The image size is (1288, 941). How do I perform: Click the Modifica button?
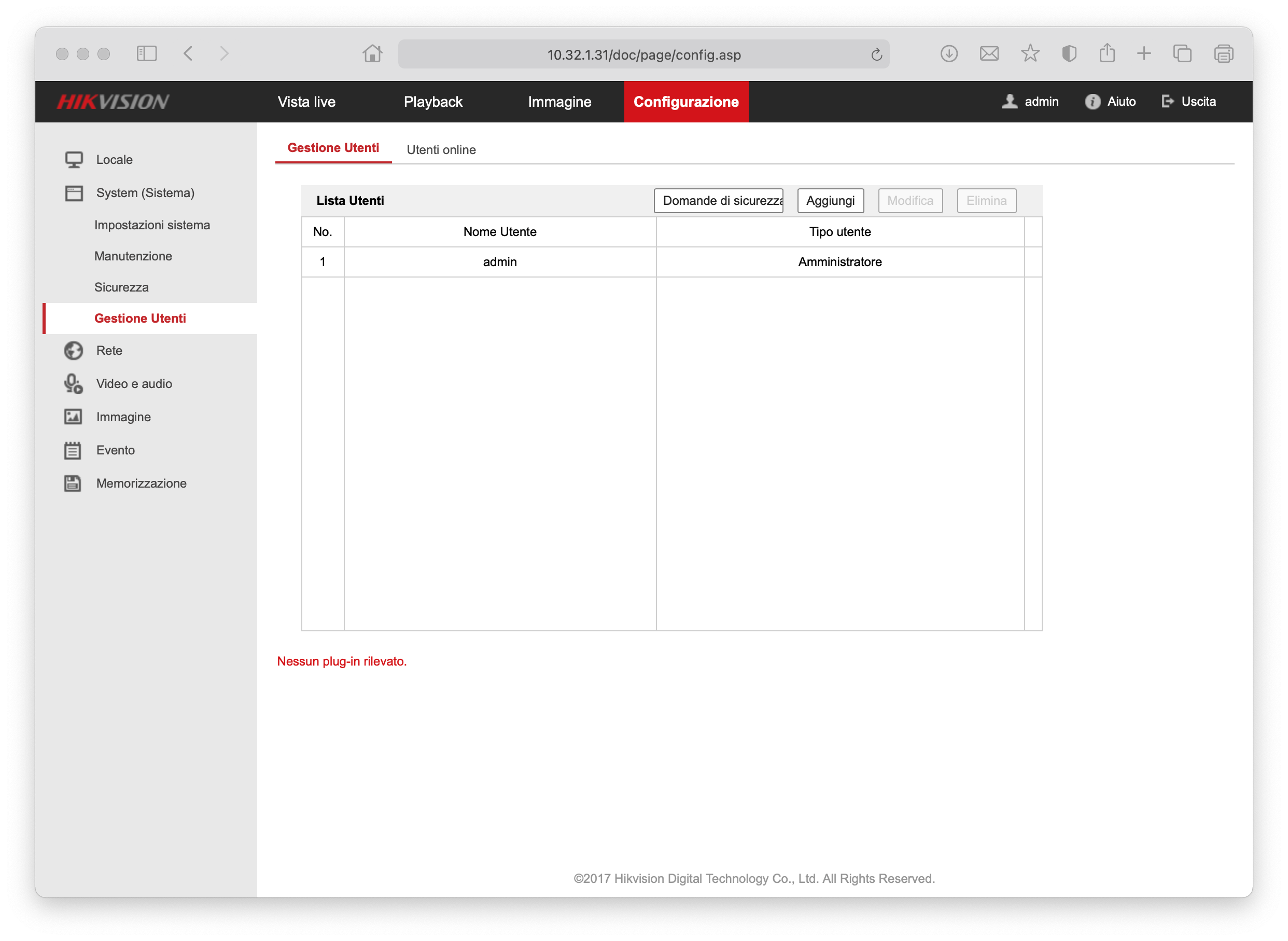[x=910, y=201]
